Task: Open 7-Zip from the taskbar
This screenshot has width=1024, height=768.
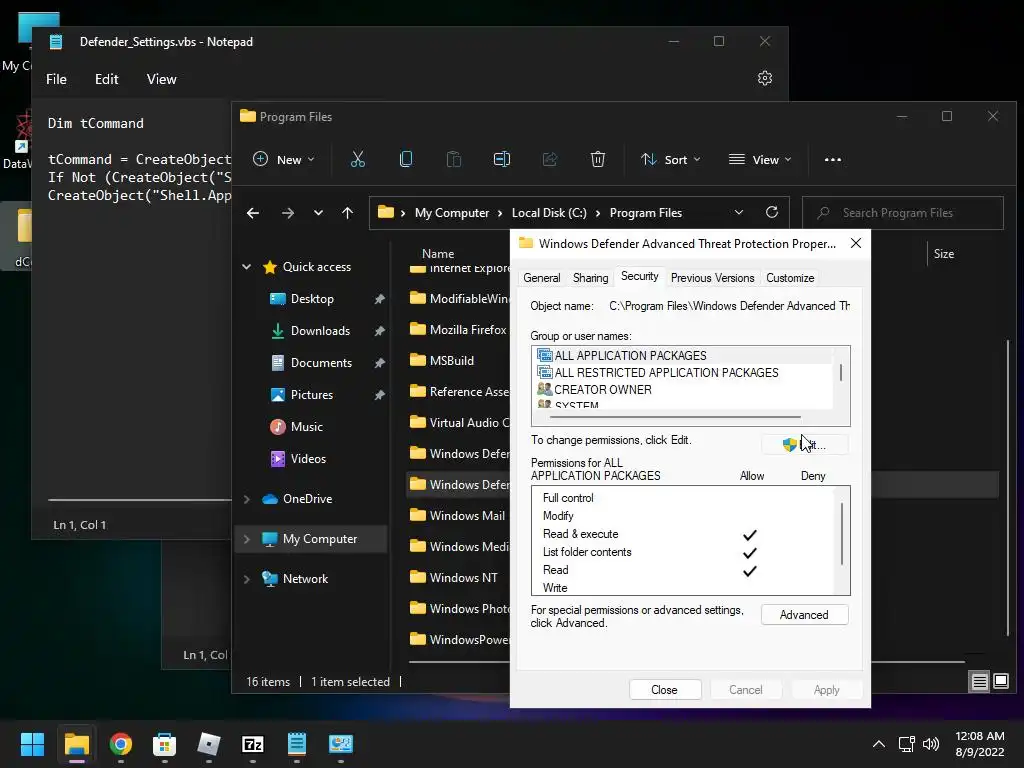Action: (x=253, y=744)
